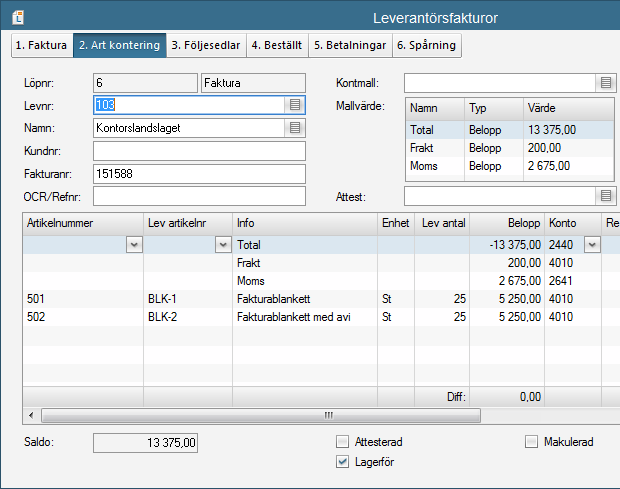Open the Levnr lookup list icon

click(295, 105)
